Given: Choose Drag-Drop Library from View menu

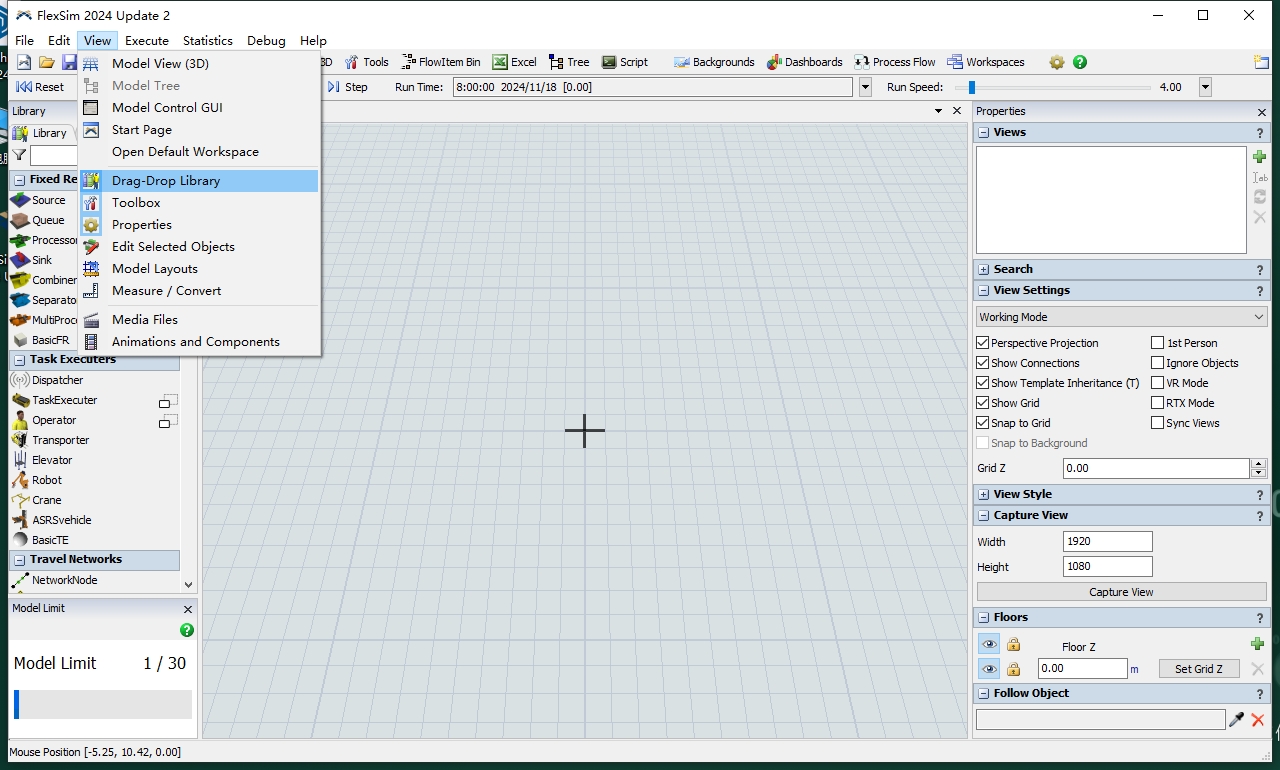Looking at the screenshot, I should (199, 180).
